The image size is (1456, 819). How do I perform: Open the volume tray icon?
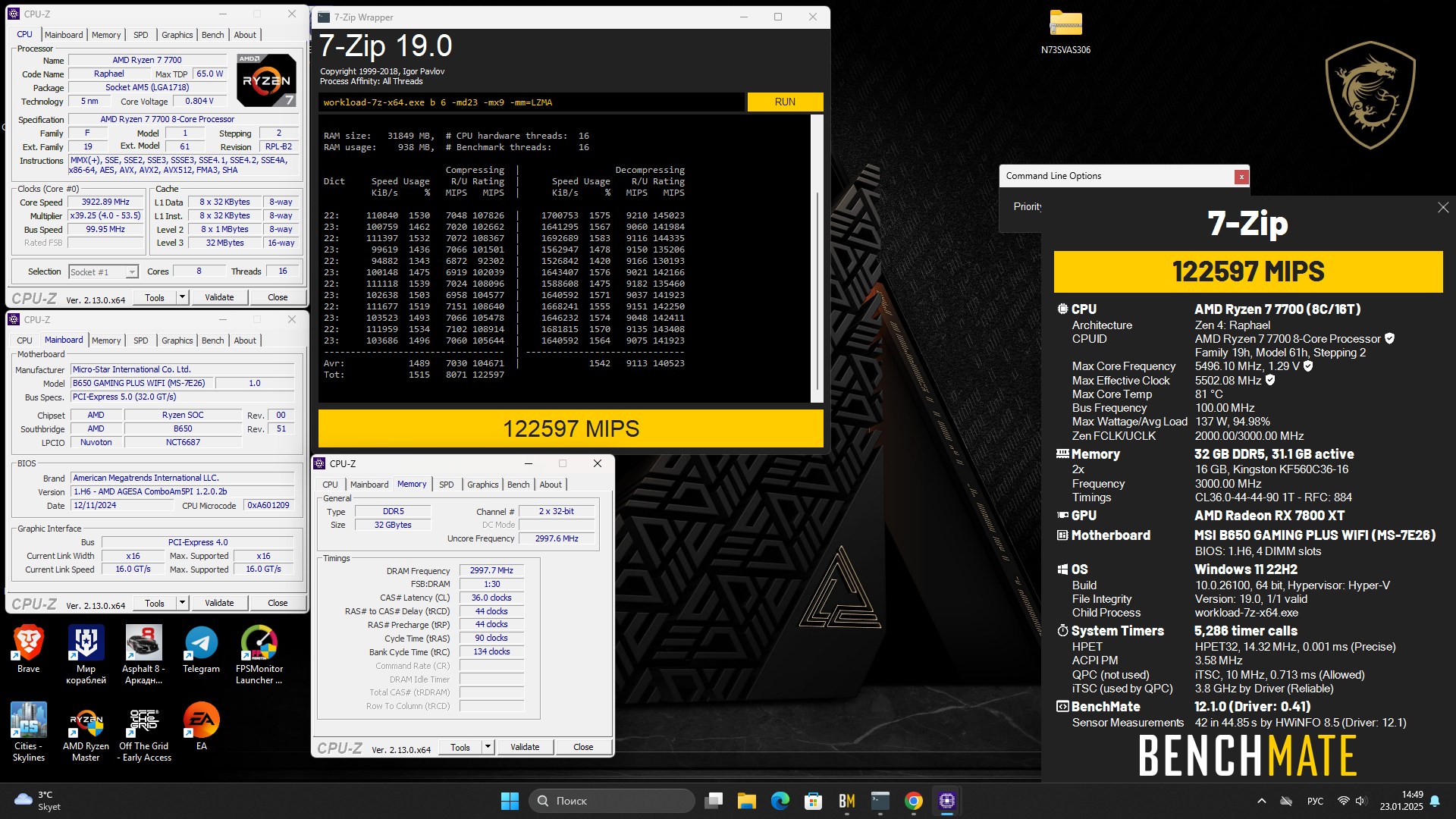(1360, 801)
